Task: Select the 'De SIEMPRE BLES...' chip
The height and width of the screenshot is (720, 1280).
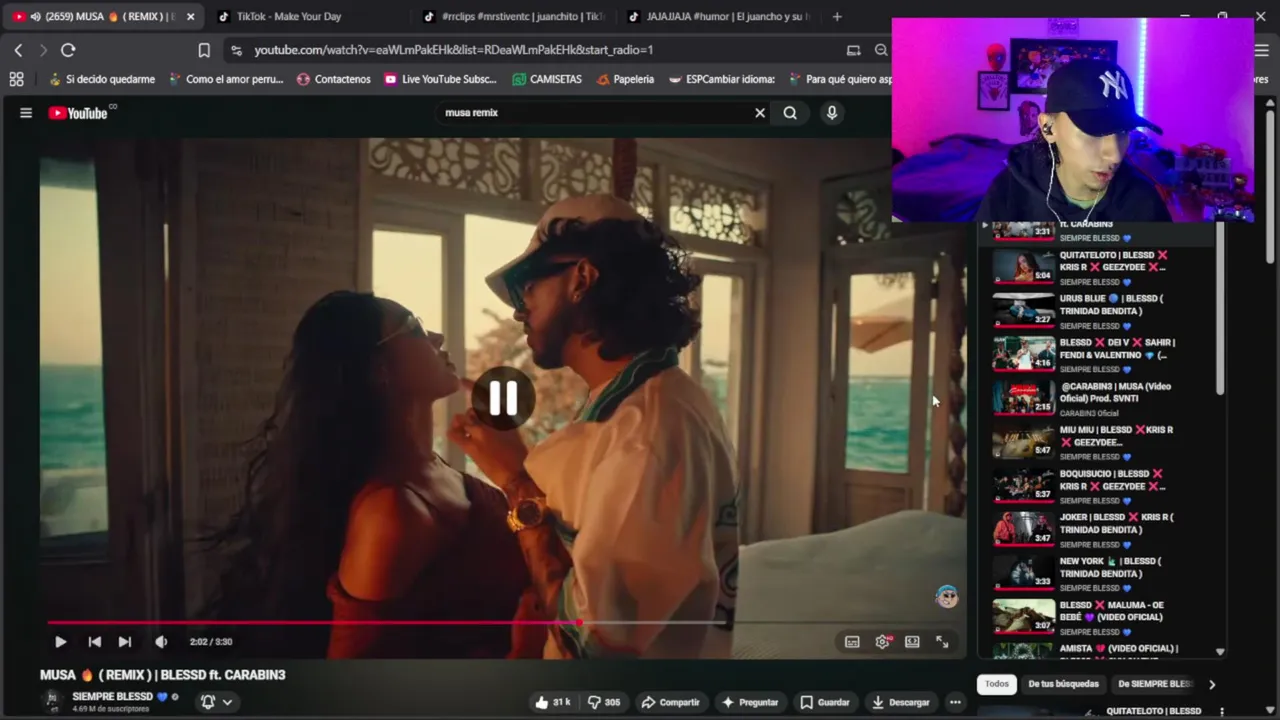Action: click(x=1154, y=684)
